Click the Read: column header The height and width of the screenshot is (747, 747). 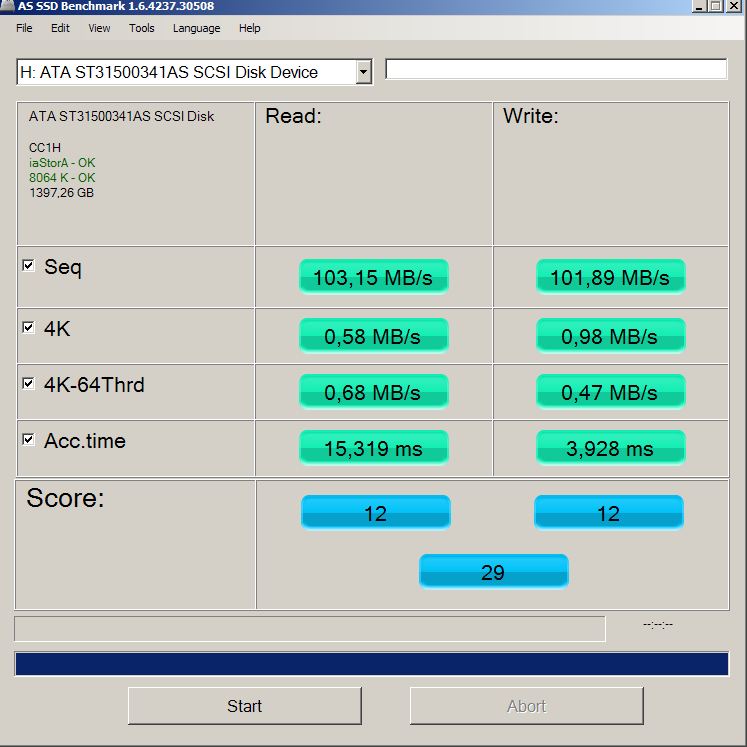tap(293, 116)
